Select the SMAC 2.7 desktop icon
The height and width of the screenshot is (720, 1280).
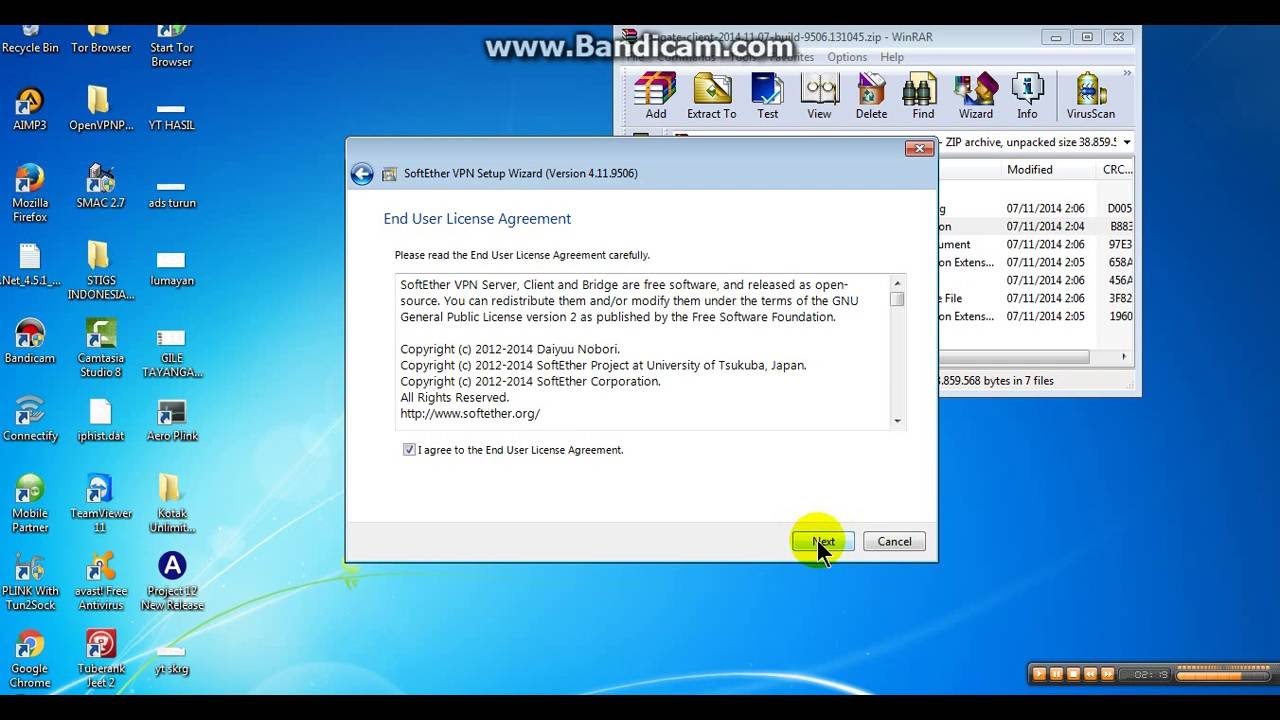click(101, 186)
